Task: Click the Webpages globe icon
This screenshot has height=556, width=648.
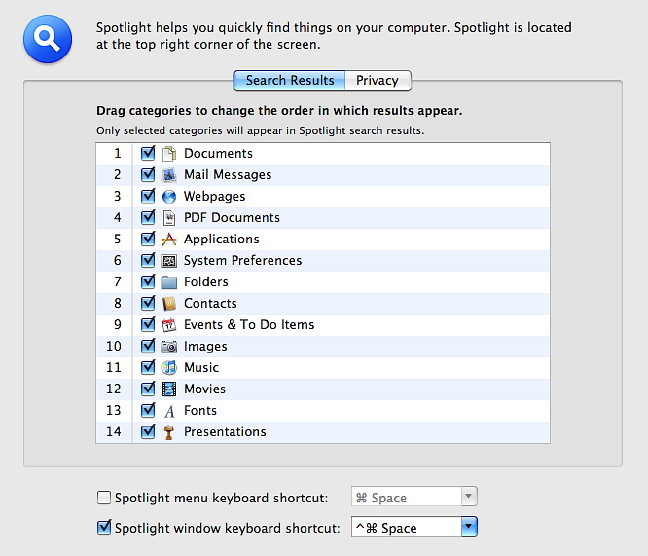Action: 169,197
